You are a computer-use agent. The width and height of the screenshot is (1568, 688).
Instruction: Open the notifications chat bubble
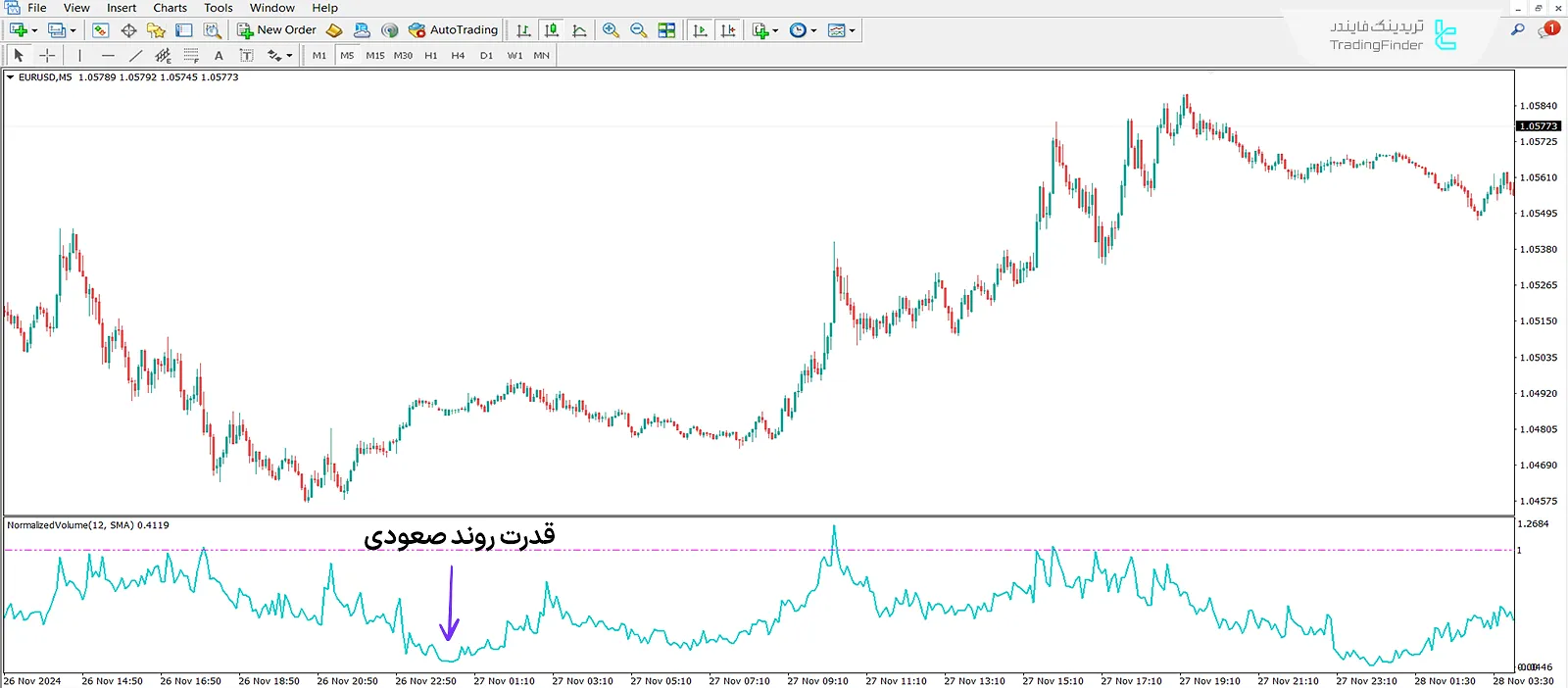(1547, 30)
